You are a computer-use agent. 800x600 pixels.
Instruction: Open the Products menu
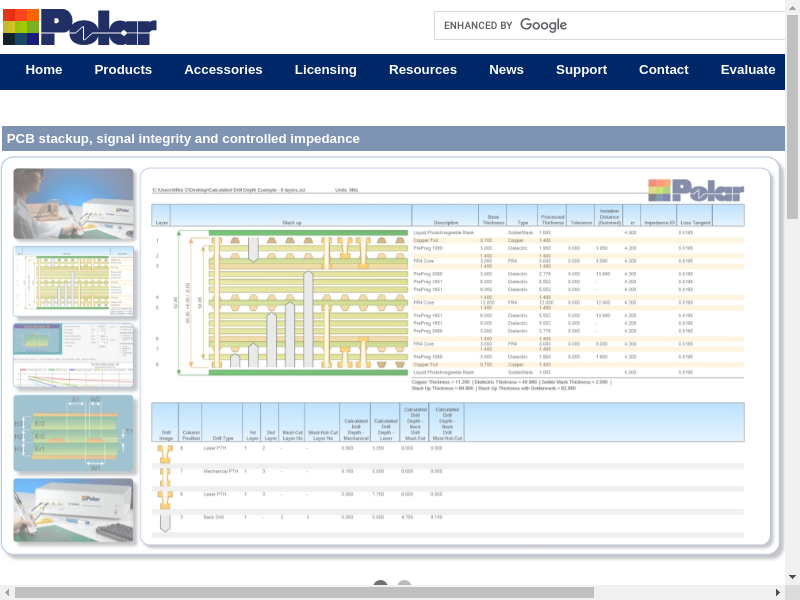click(x=123, y=70)
